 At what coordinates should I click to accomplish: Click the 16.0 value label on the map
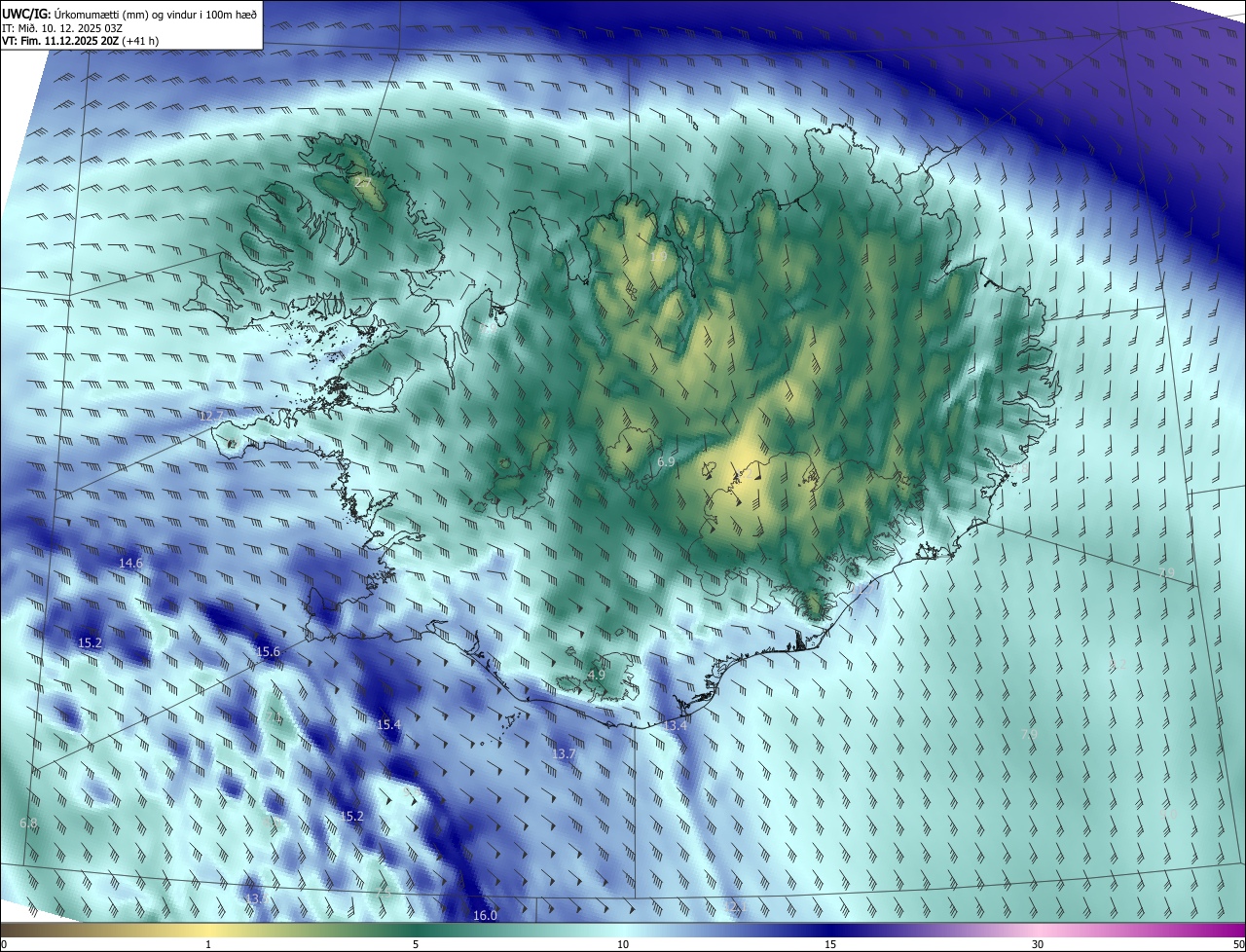click(x=485, y=915)
